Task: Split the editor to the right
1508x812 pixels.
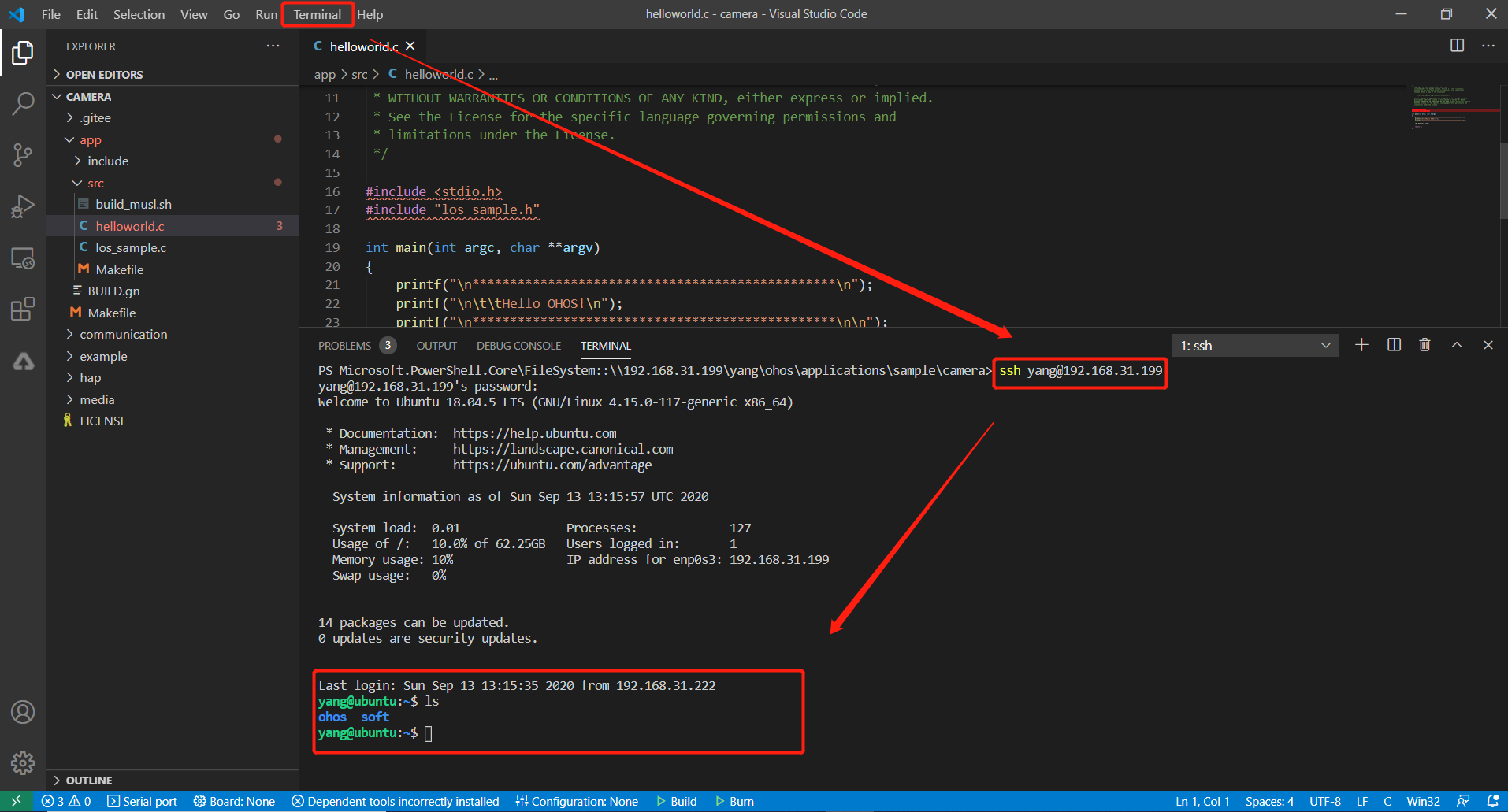Action: point(1457,46)
